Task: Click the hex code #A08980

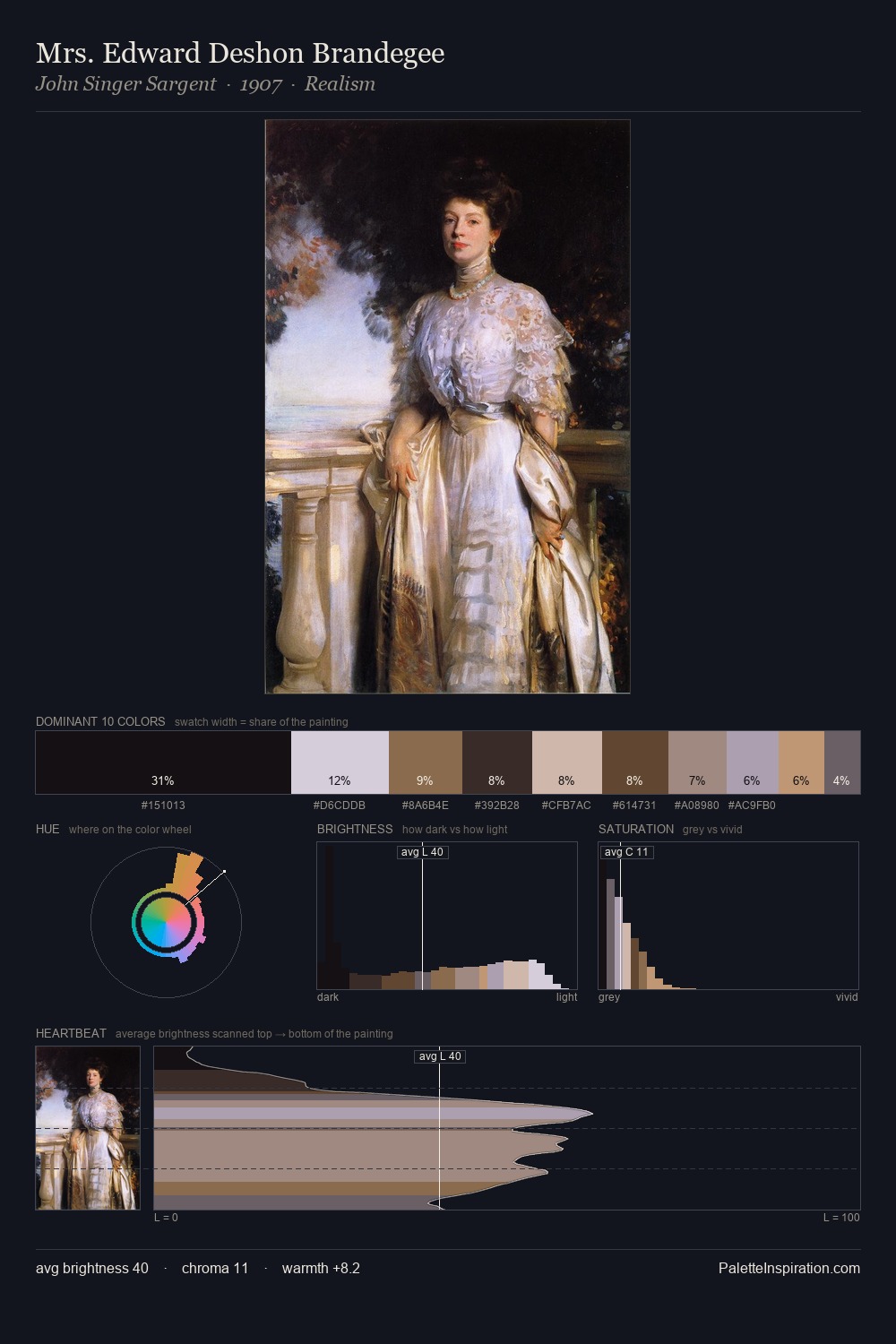Action: pyautogui.click(x=696, y=806)
